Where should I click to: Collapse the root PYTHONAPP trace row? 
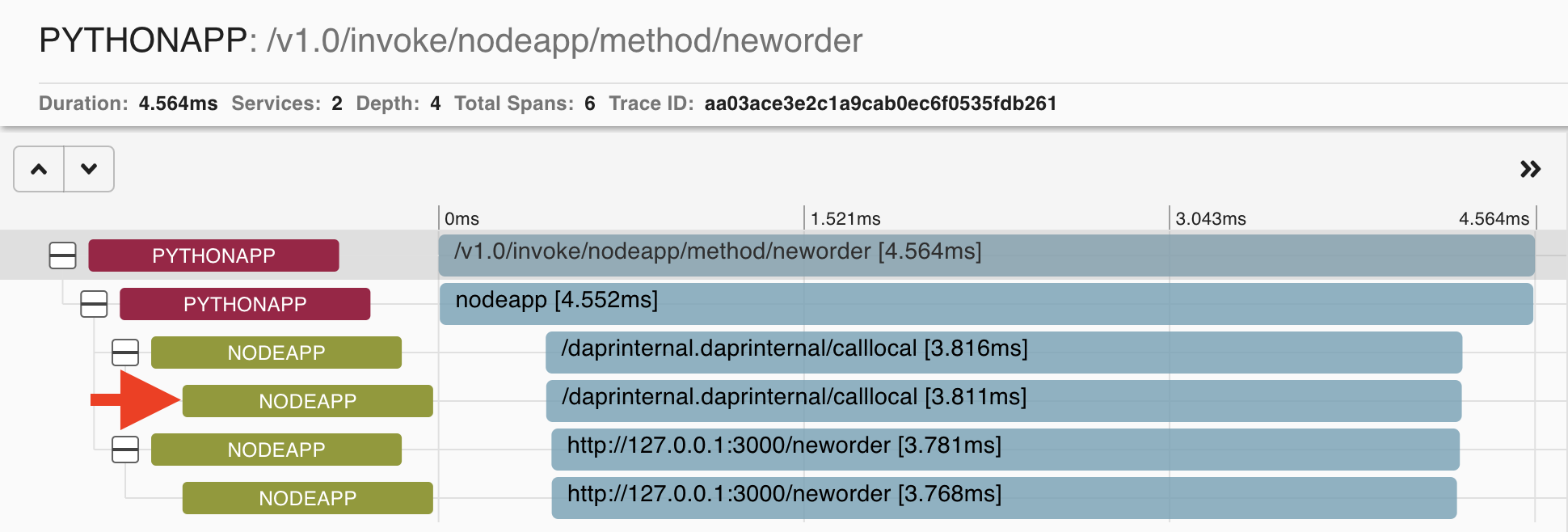[x=62, y=255]
